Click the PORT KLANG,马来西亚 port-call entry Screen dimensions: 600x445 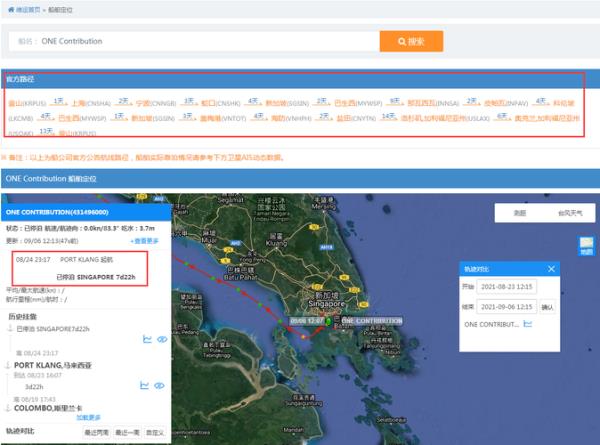[x=53, y=365]
